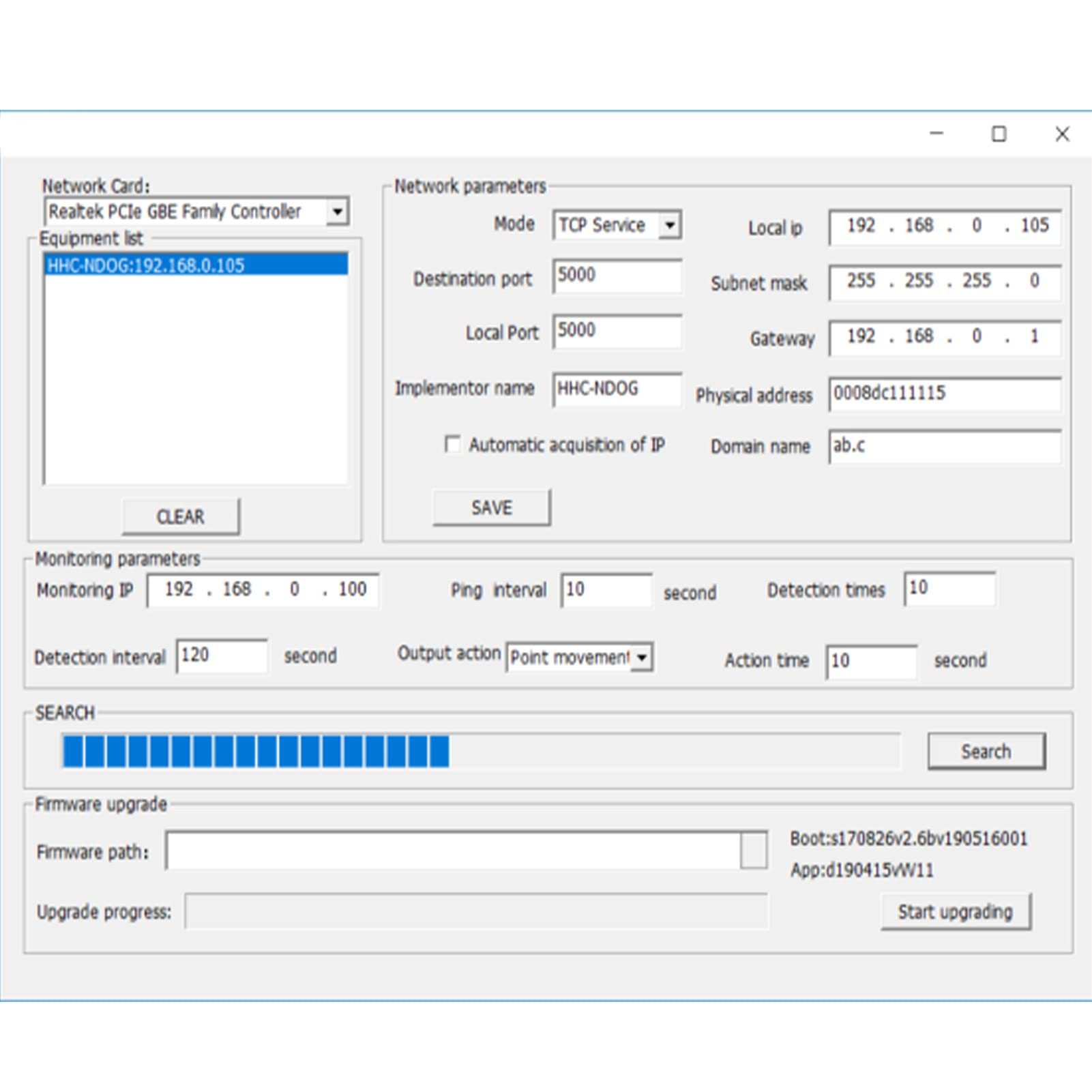1092x1092 pixels.
Task: Open the Network Card dropdown
Action: pos(196,211)
